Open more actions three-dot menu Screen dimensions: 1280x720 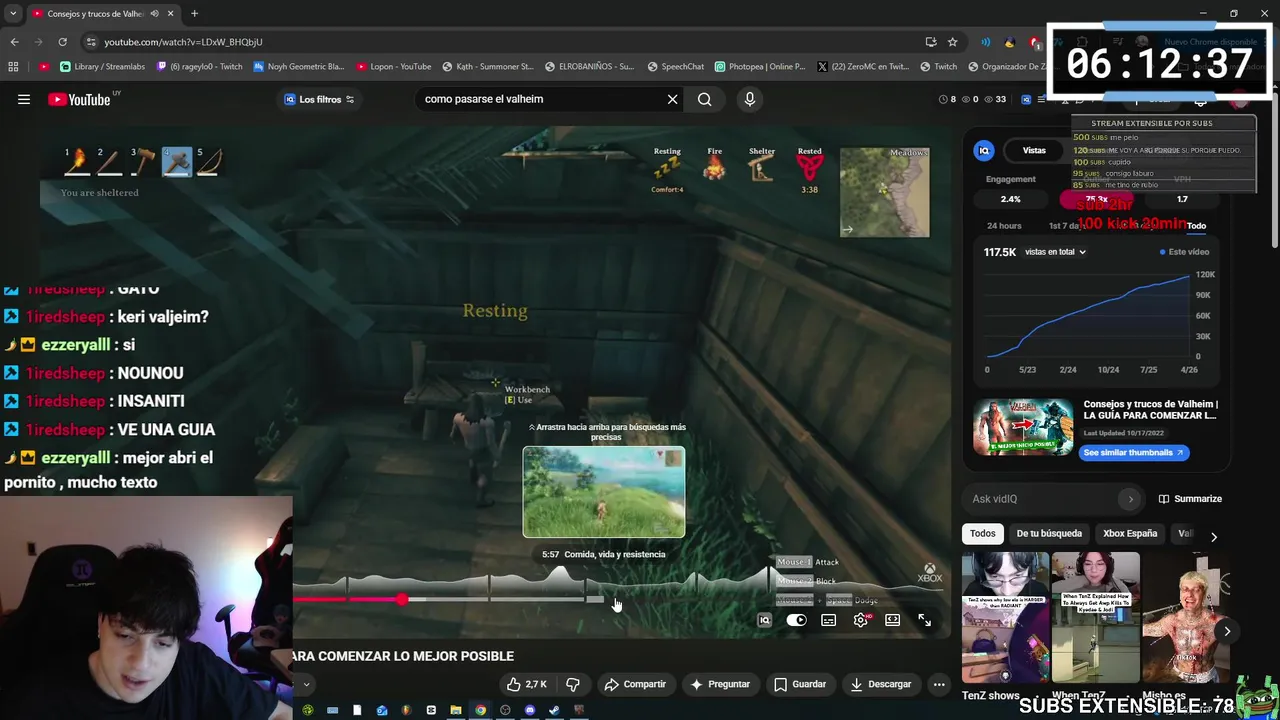point(938,684)
